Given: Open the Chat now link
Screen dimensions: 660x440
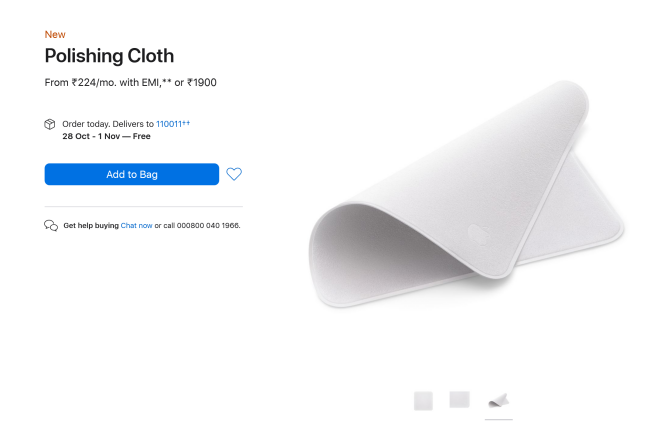Looking at the screenshot, I should click(137, 226).
